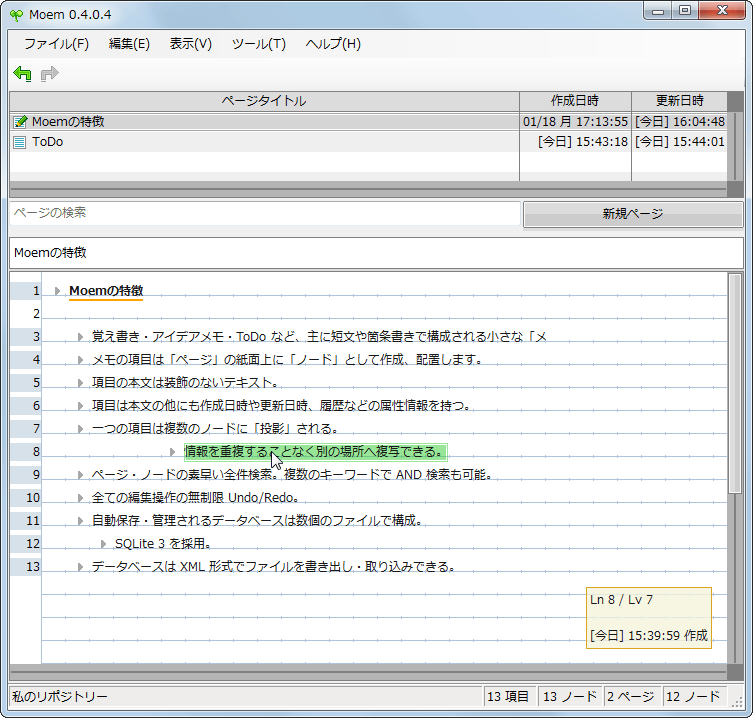The height and width of the screenshot is (718, 753).
Task: Click the page icon beside ToDo row
Action: pos(19,142)
